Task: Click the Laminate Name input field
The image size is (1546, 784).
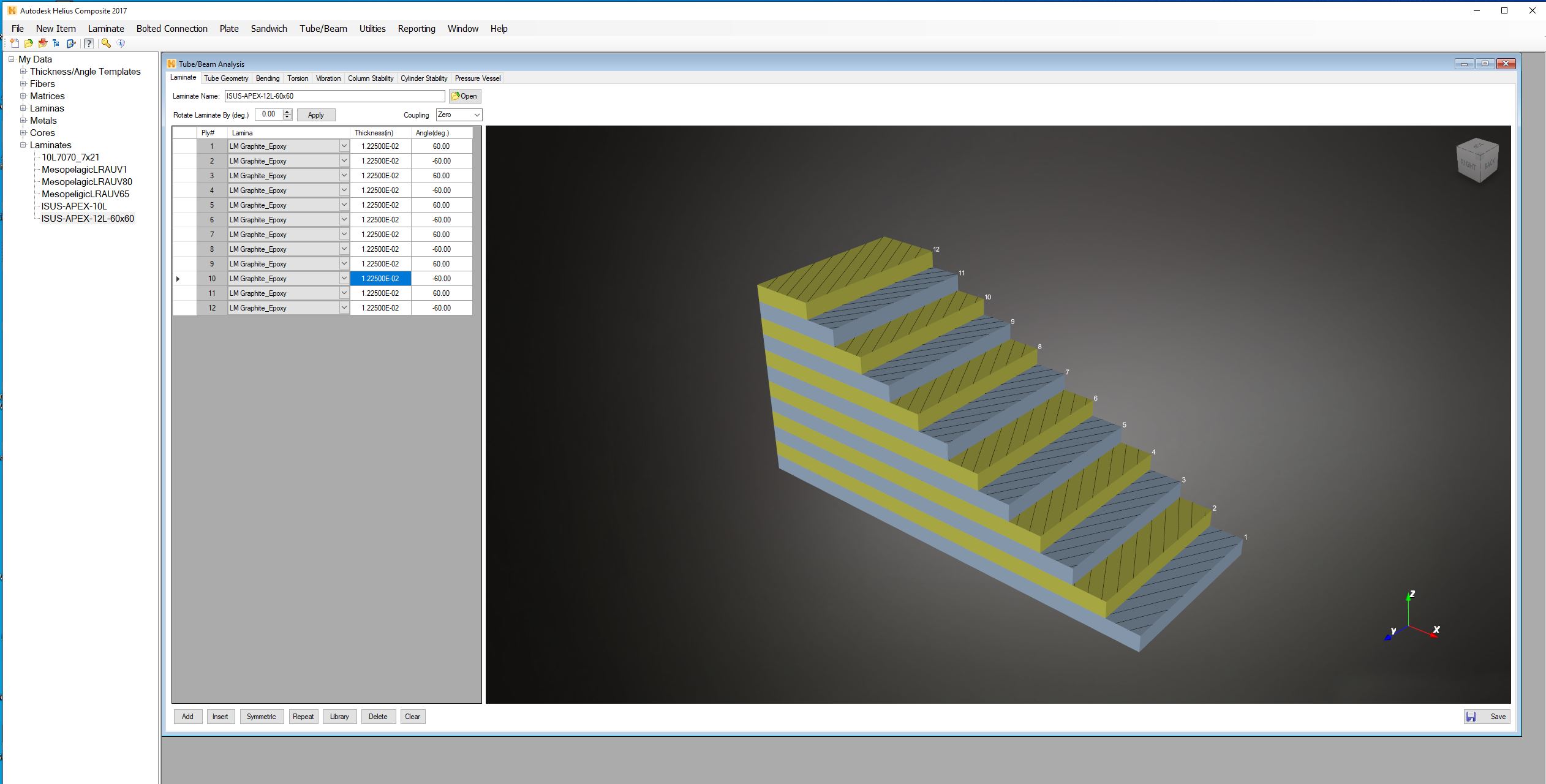Action: 334,96
